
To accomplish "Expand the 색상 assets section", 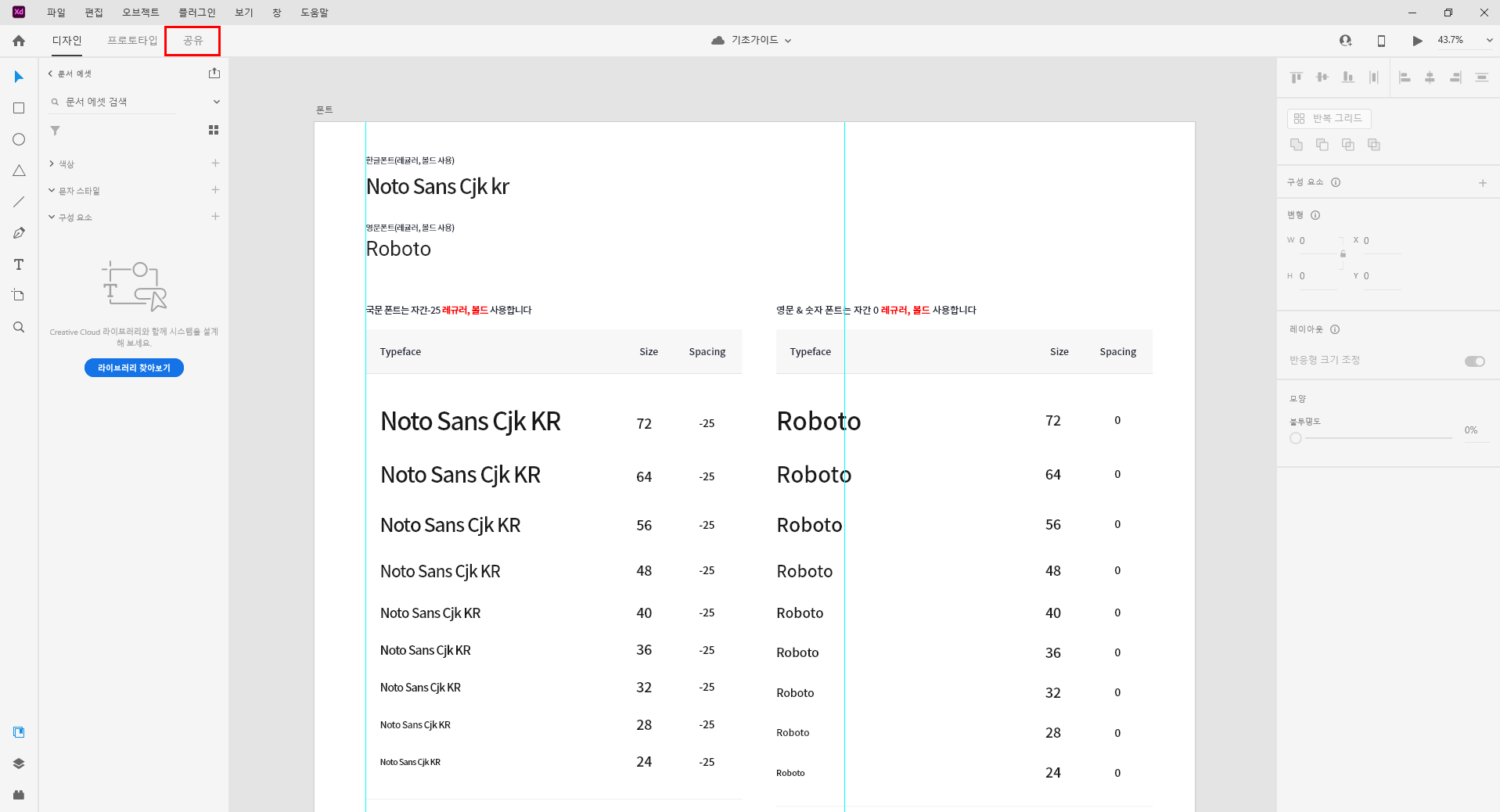I will (x=52, y=163).
